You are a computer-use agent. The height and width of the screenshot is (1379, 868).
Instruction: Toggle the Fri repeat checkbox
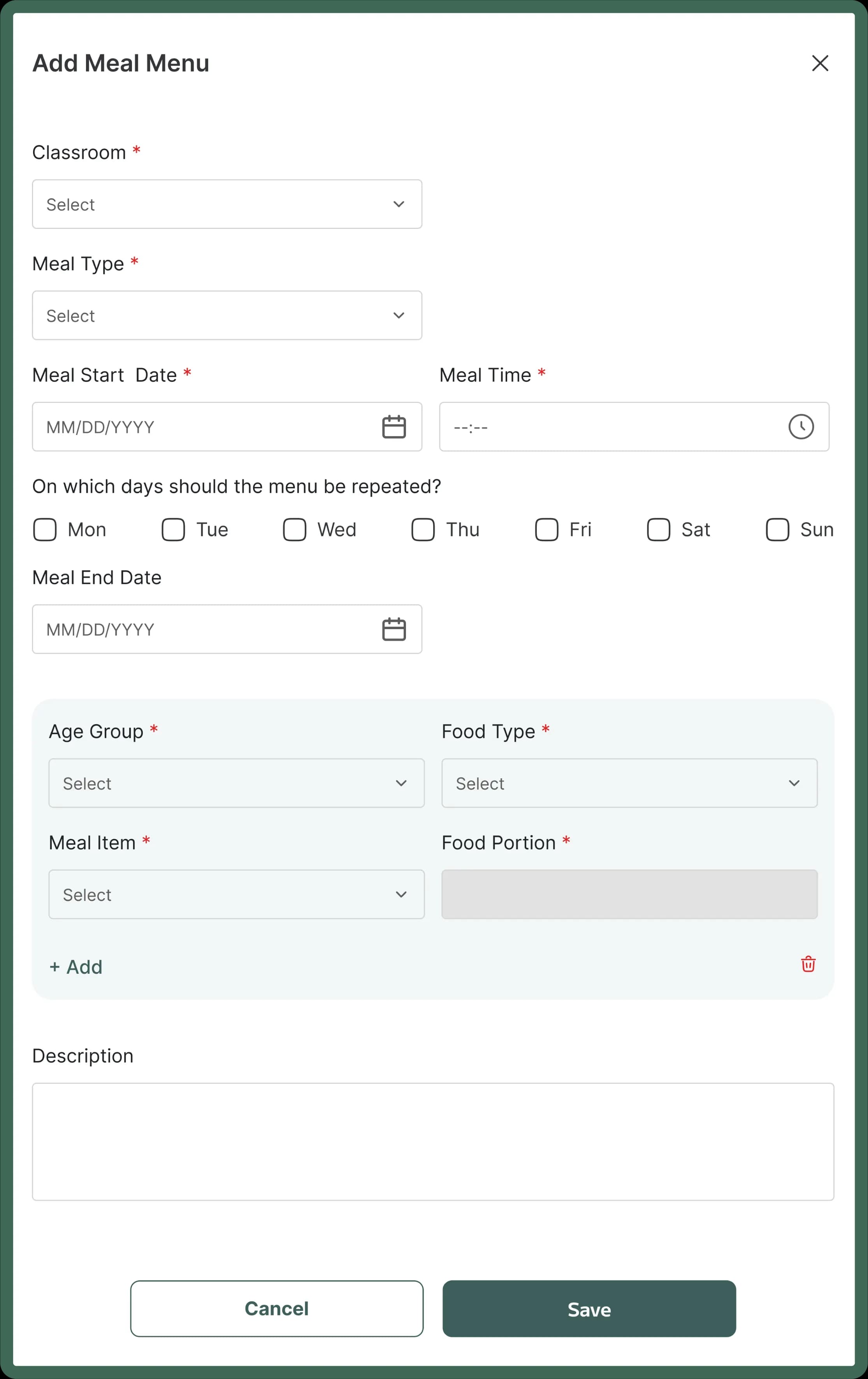(546, 530)
